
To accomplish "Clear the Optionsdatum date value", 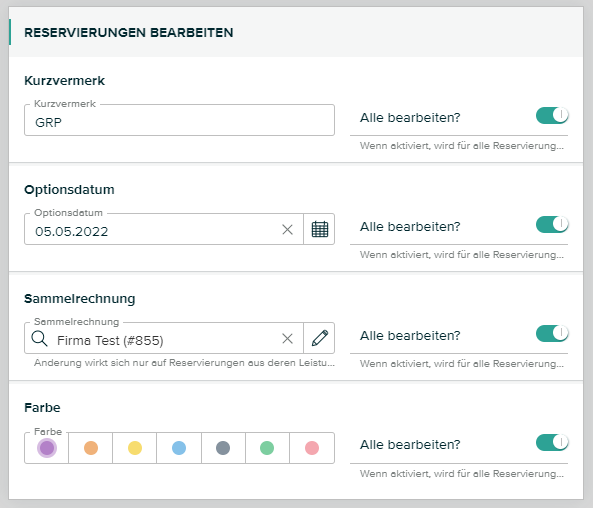I will click(287, 229).
